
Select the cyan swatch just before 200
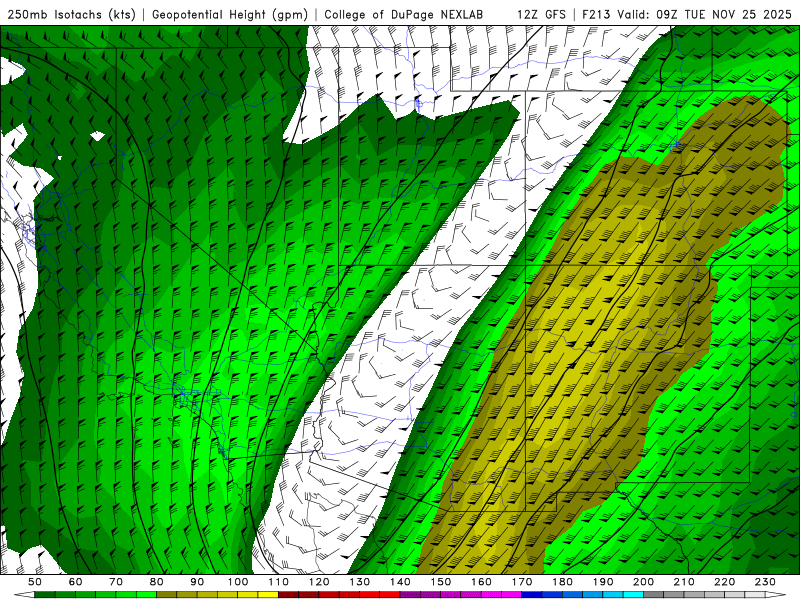click(633, 594)
